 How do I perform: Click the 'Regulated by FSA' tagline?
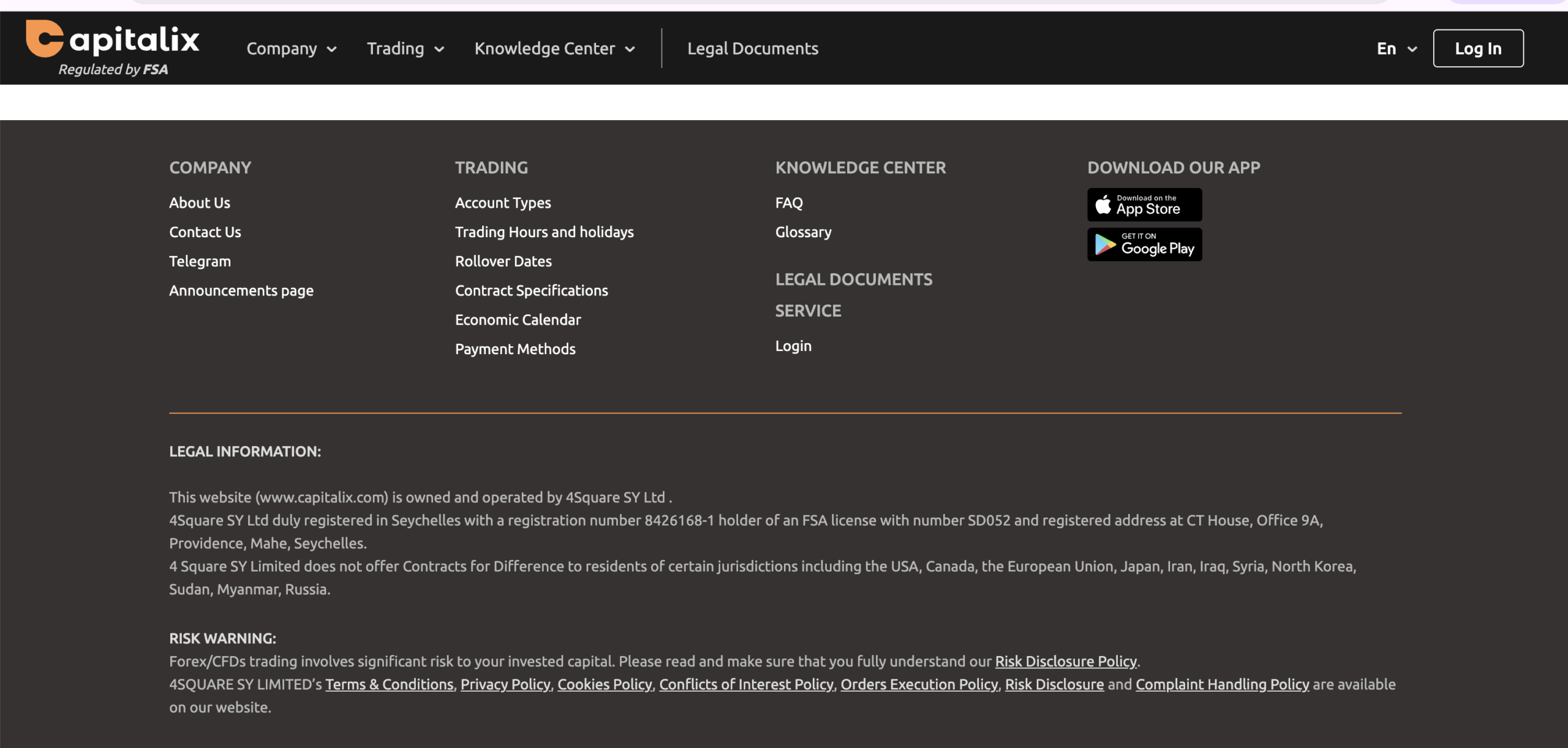(113, 69)
